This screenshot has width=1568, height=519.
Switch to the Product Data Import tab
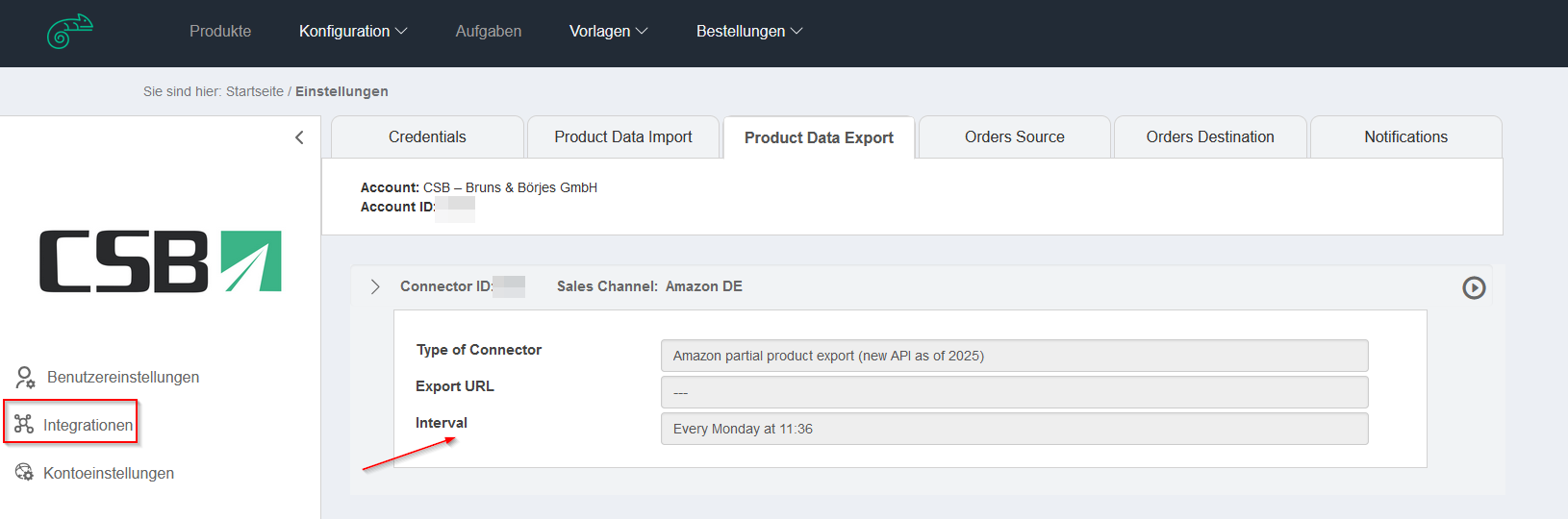tap(623, 136)
